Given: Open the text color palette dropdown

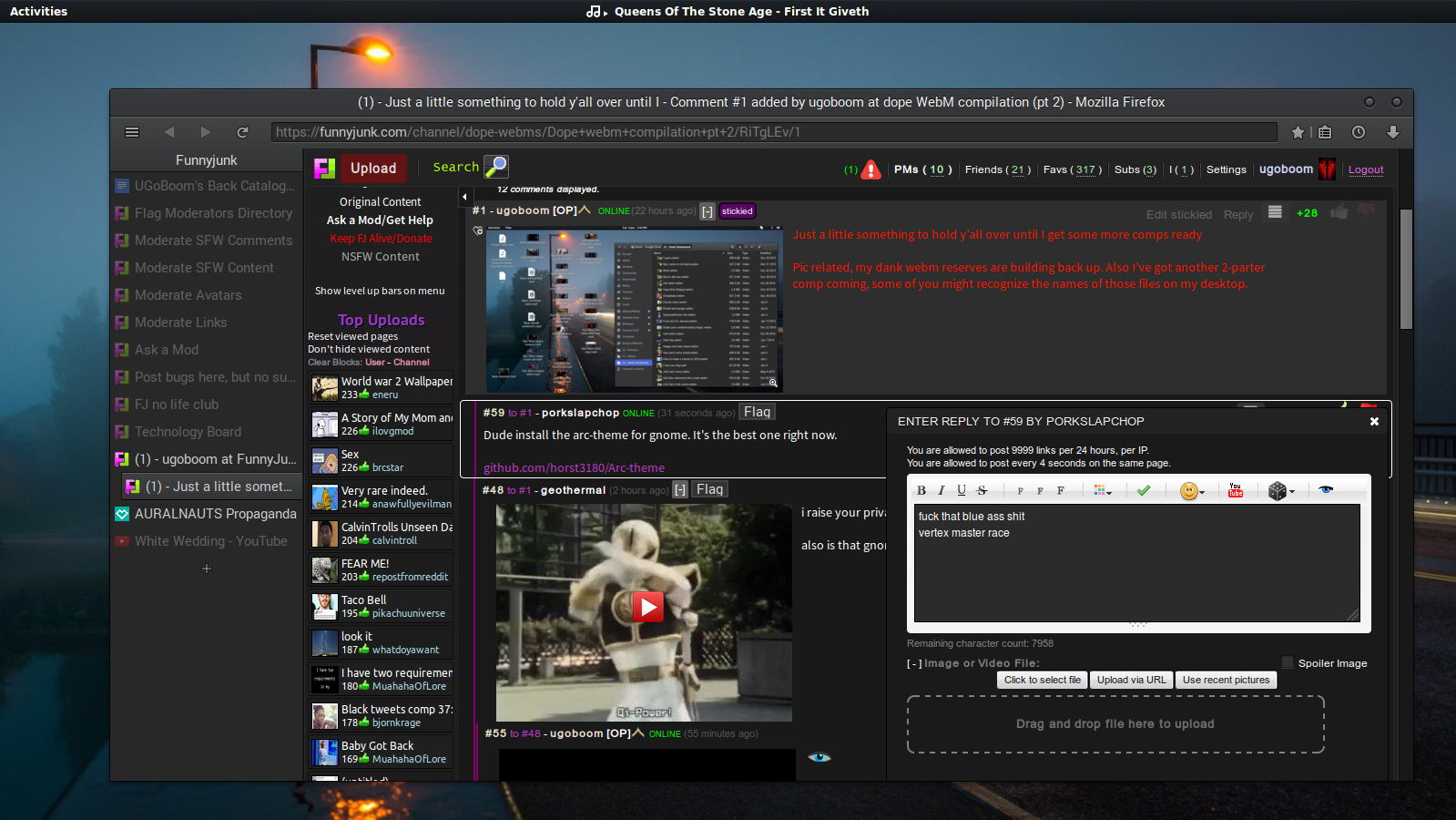Looking at the screenshot, I should click(1103, 491).
